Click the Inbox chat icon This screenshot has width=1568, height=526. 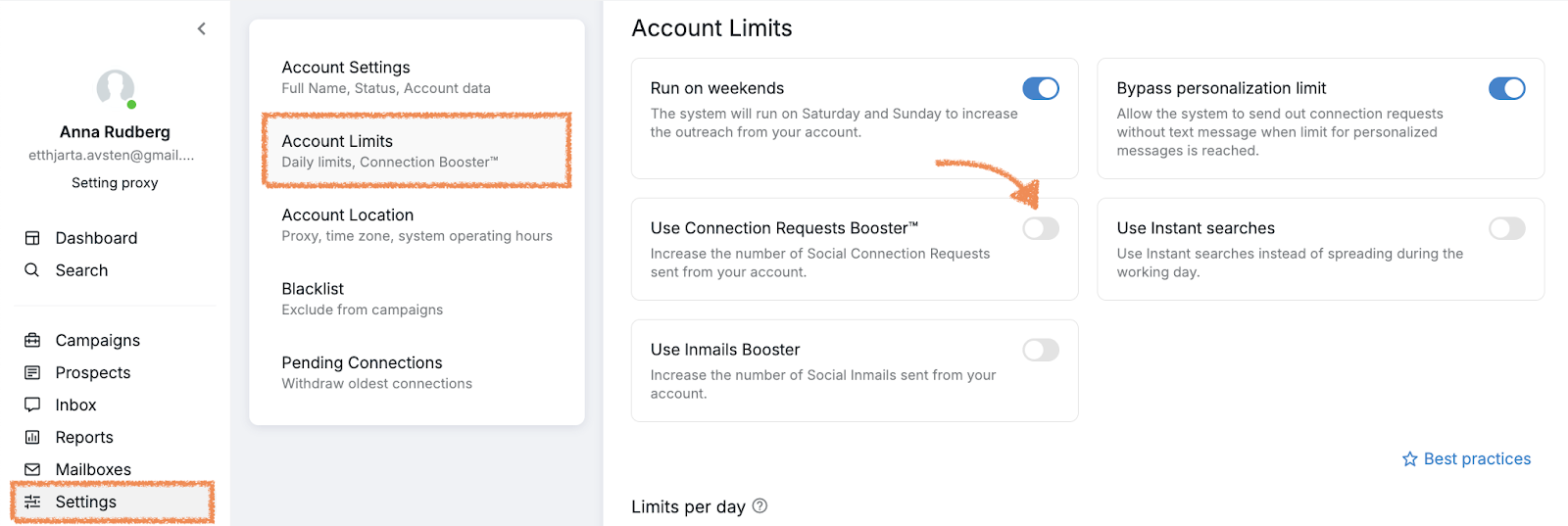(x=32, y=405)
